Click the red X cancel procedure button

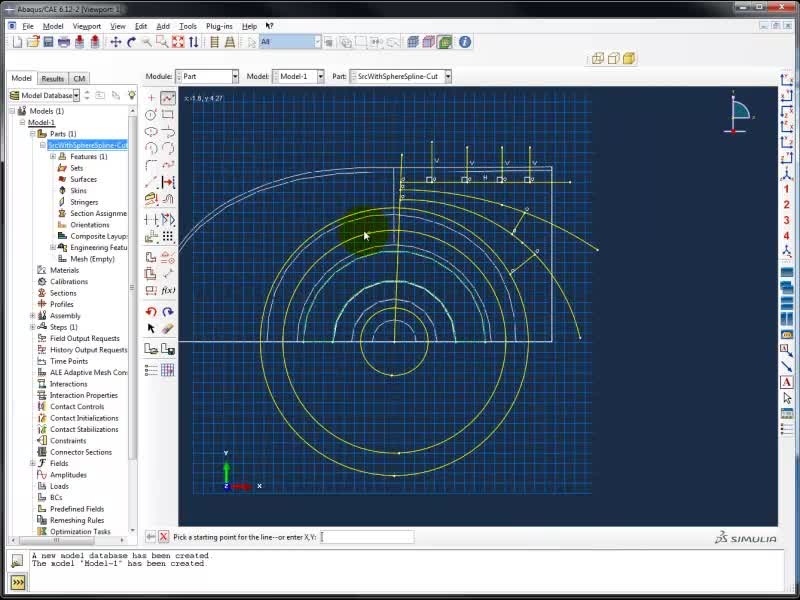point(164,537)
